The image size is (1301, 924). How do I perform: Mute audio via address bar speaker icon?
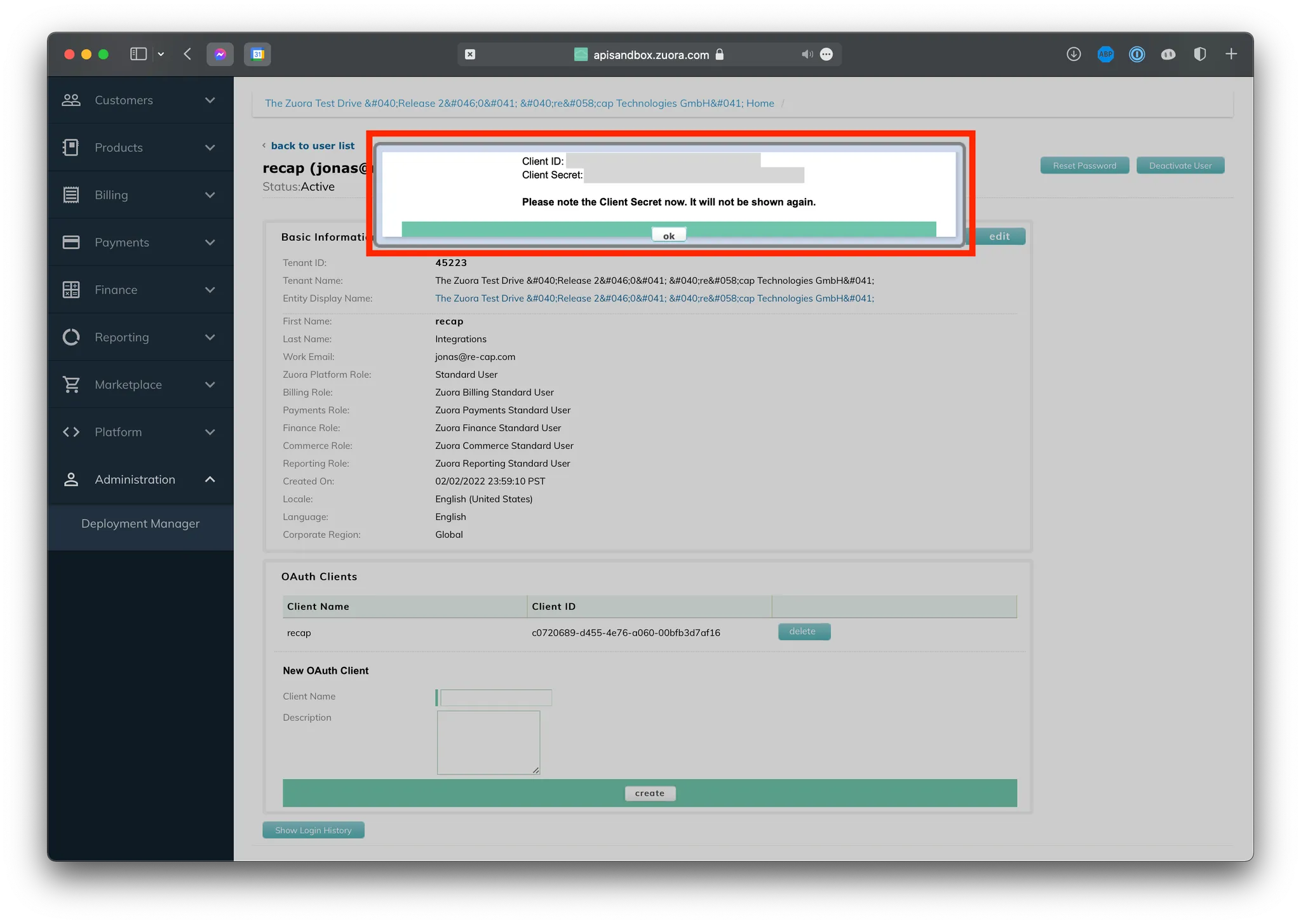807,55
